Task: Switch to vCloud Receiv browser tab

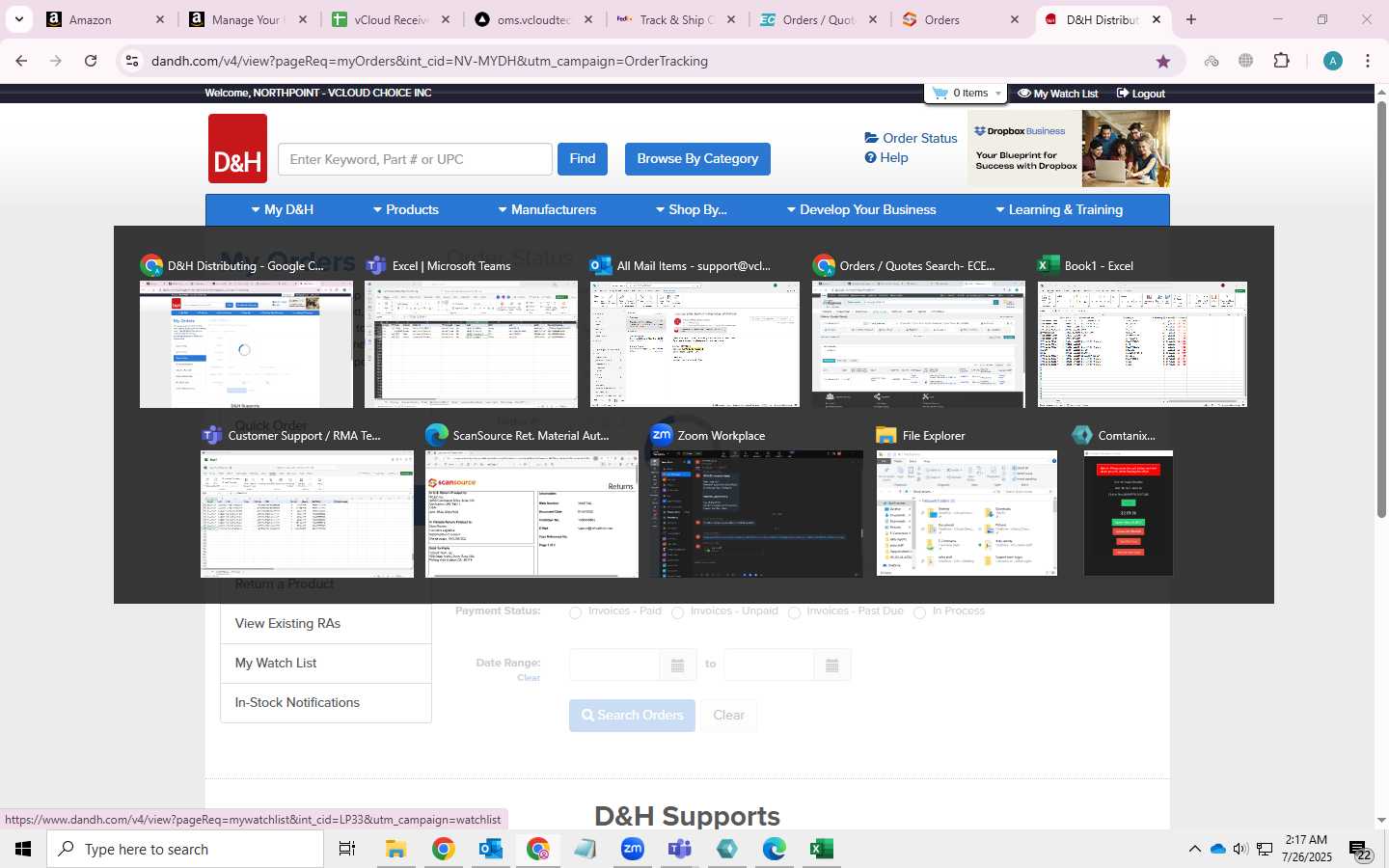Action: [392, 19]
